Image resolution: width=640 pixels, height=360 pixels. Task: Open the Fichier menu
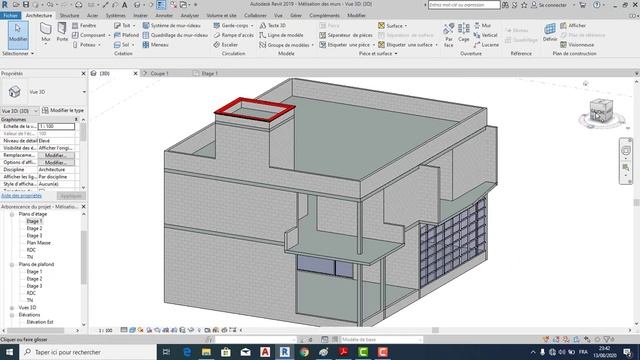coord(10,16)
